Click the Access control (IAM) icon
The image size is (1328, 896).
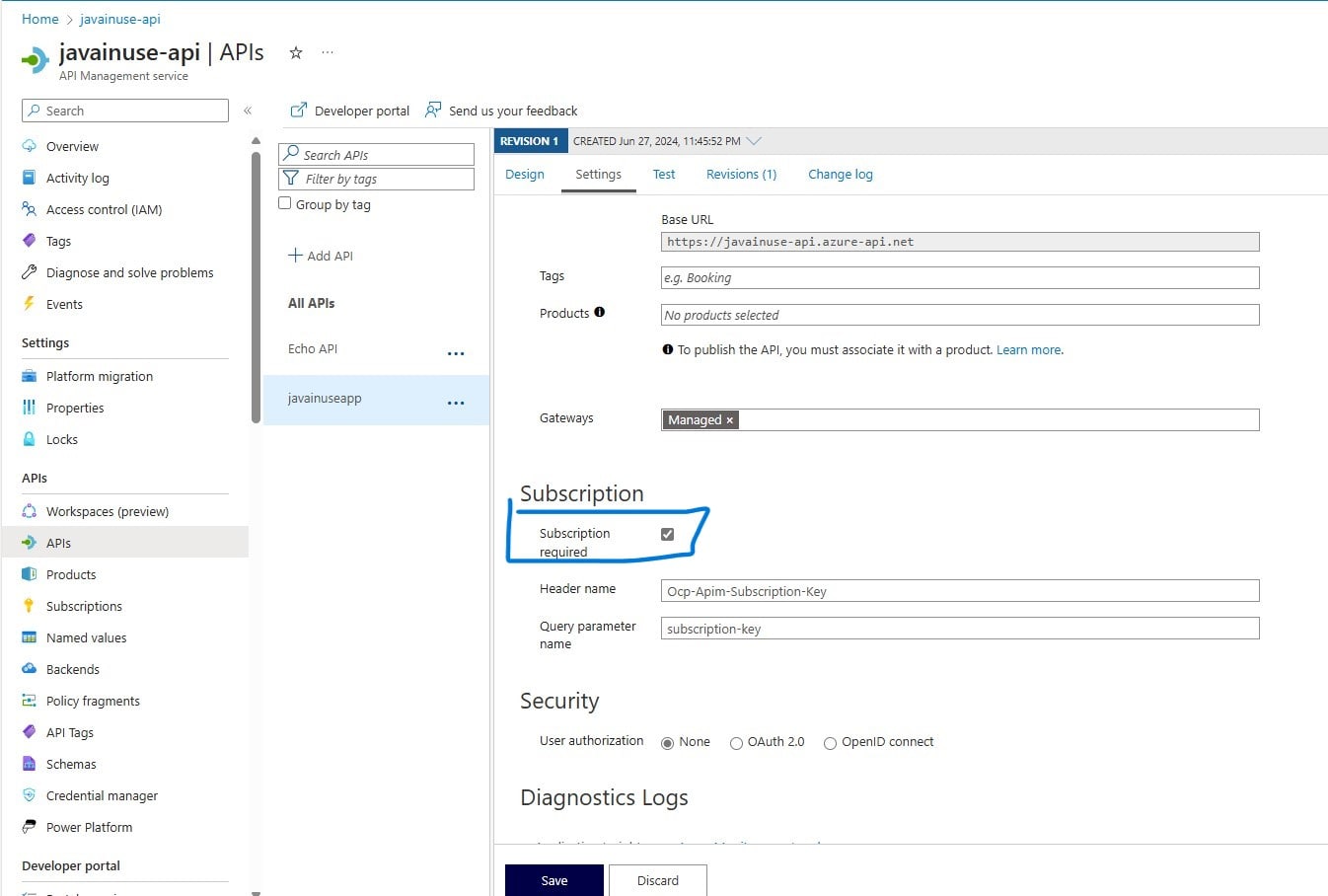[29, 209]
